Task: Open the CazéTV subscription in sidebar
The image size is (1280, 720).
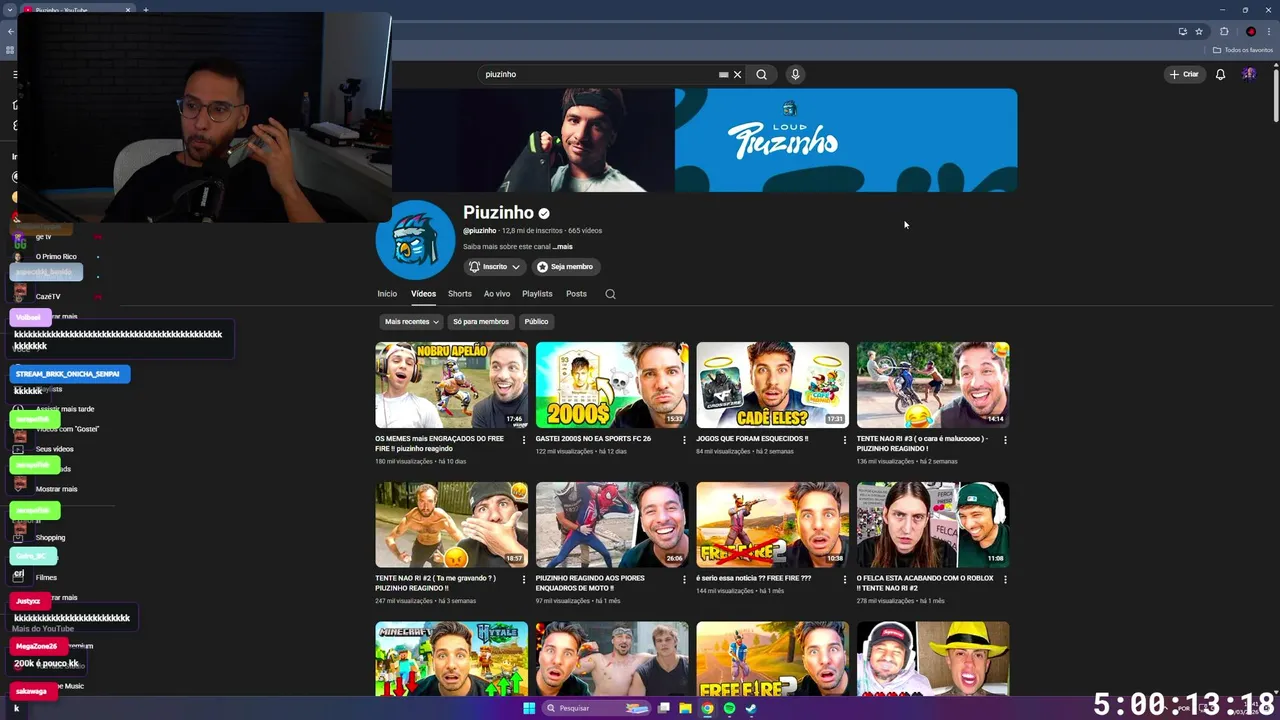Action: 48,296
